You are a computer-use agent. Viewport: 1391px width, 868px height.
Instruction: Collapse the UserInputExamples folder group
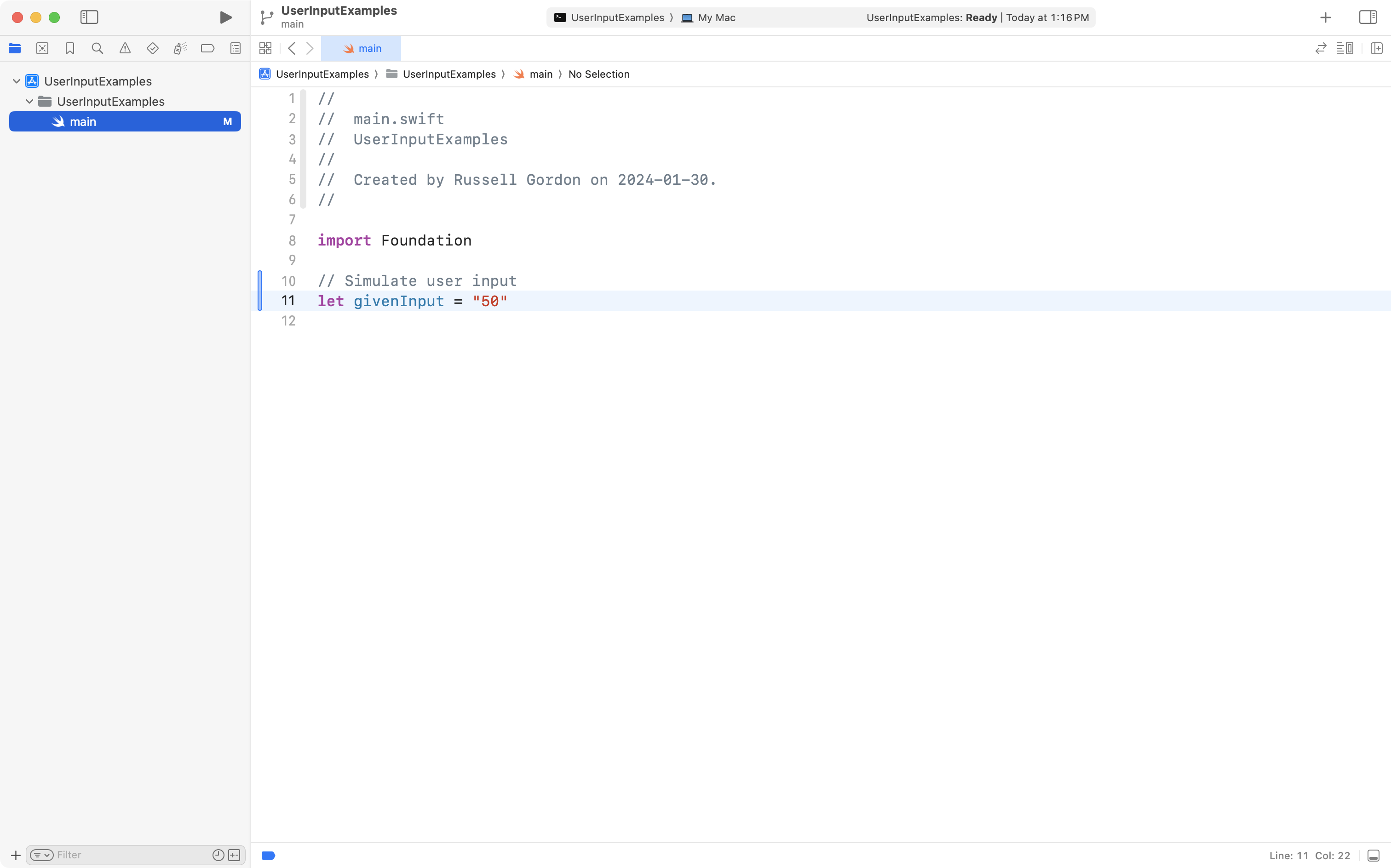(x=29, y=101)
